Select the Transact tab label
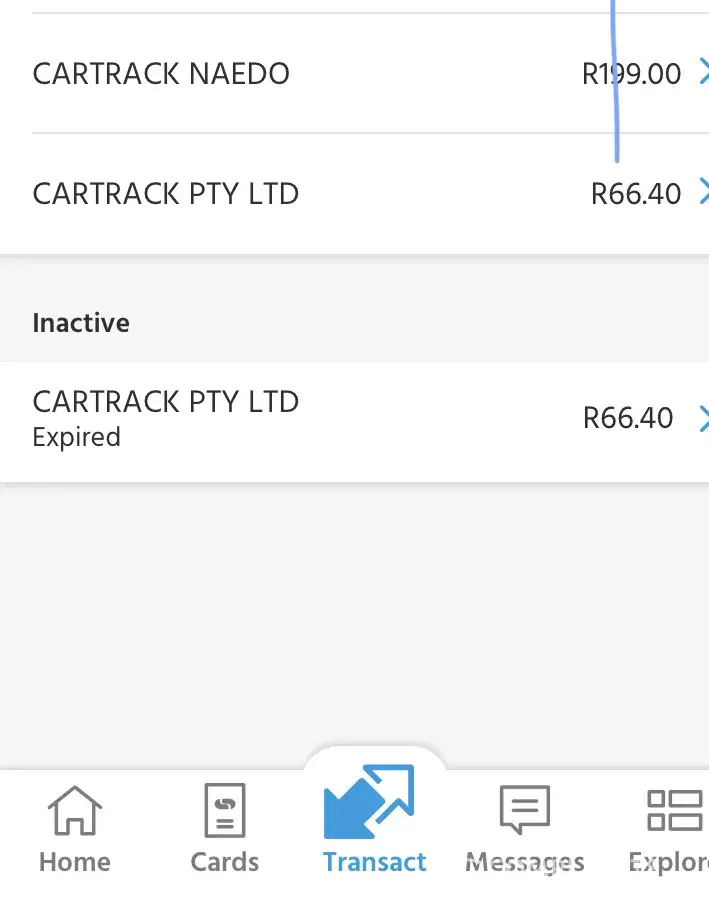Image resolution: width=709 pixels, height=922 pixels. click(375, 862)
